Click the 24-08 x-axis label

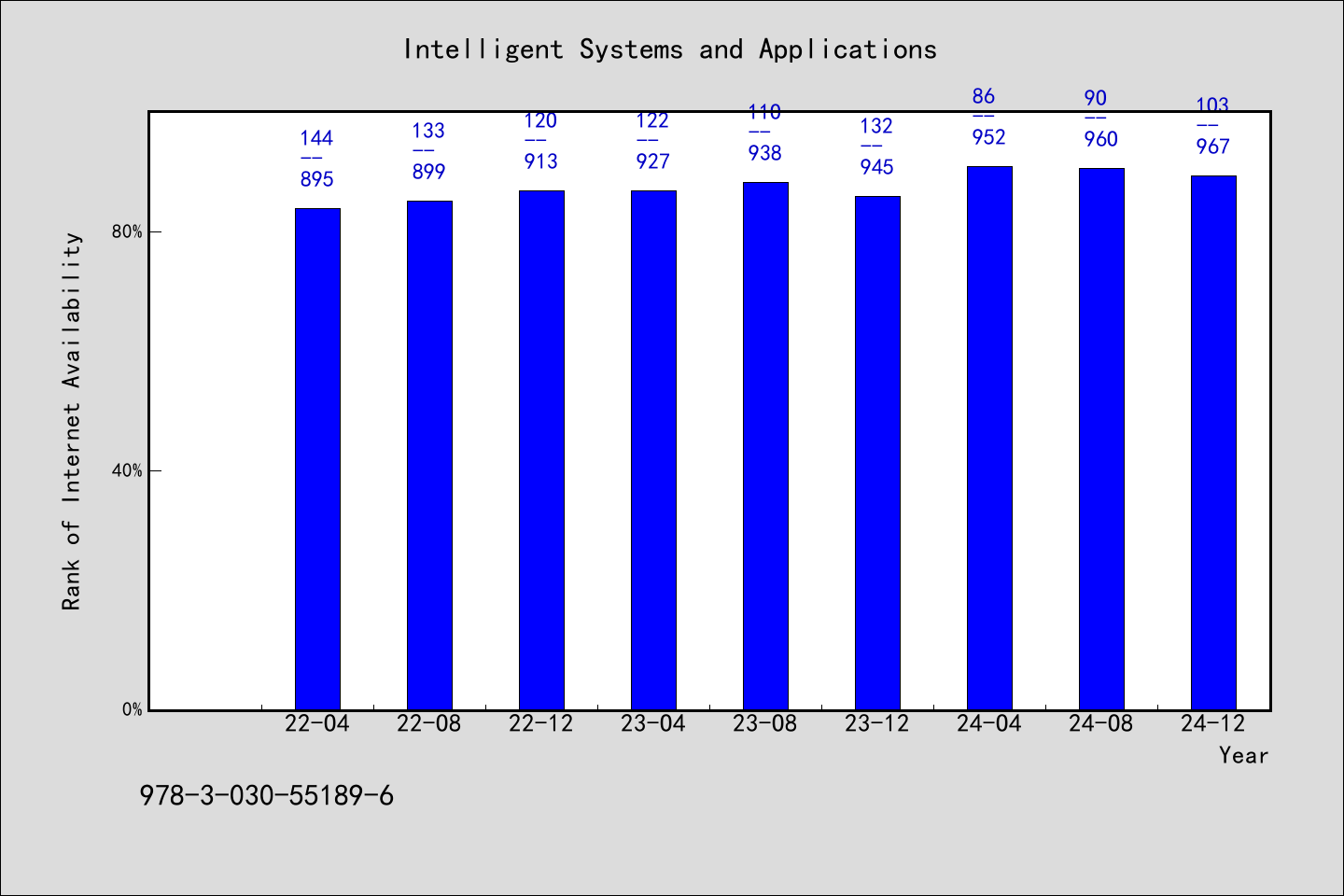coord(1101,723)
